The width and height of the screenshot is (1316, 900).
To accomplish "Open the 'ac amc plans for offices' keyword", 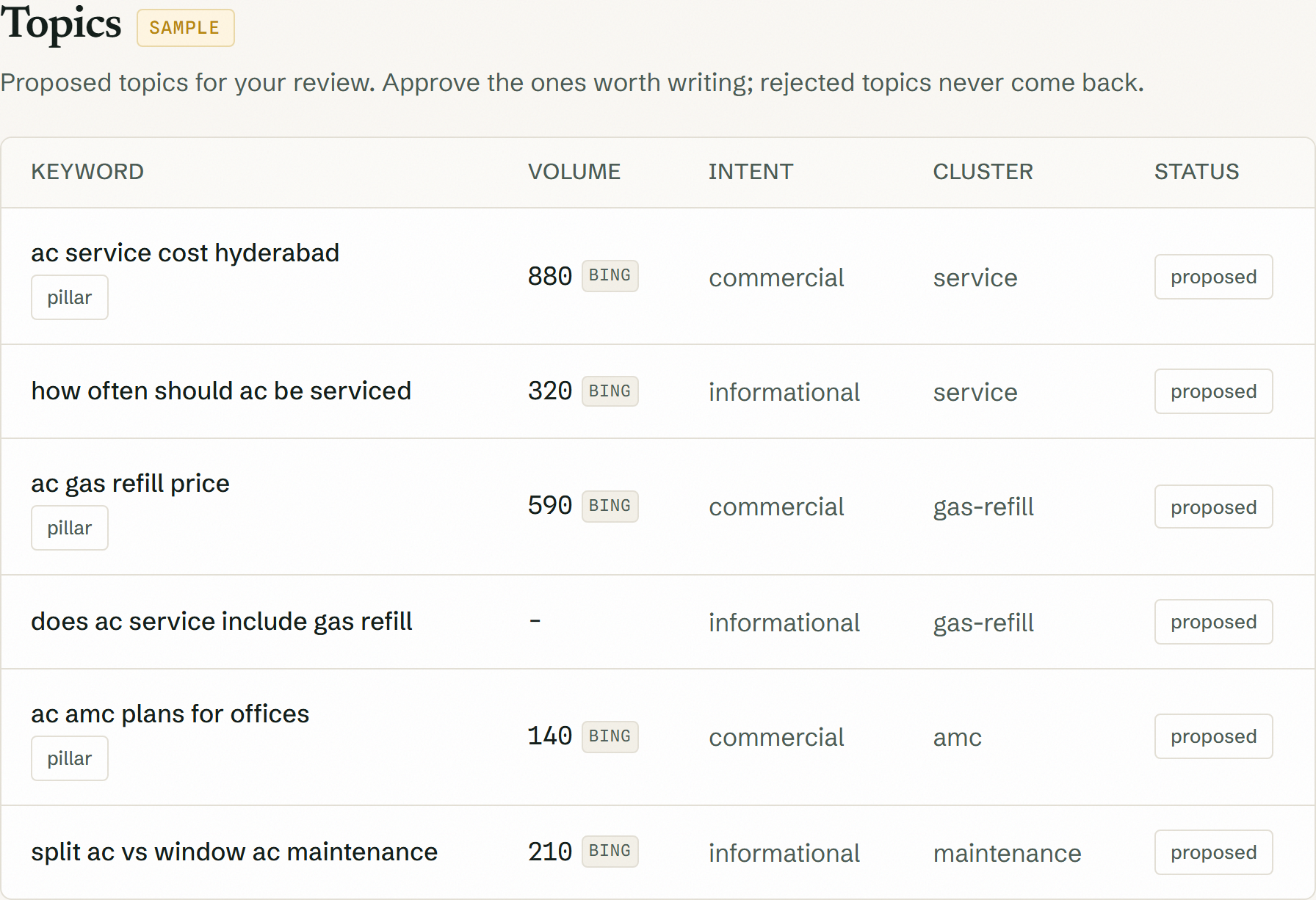I will tap(170, 714).
